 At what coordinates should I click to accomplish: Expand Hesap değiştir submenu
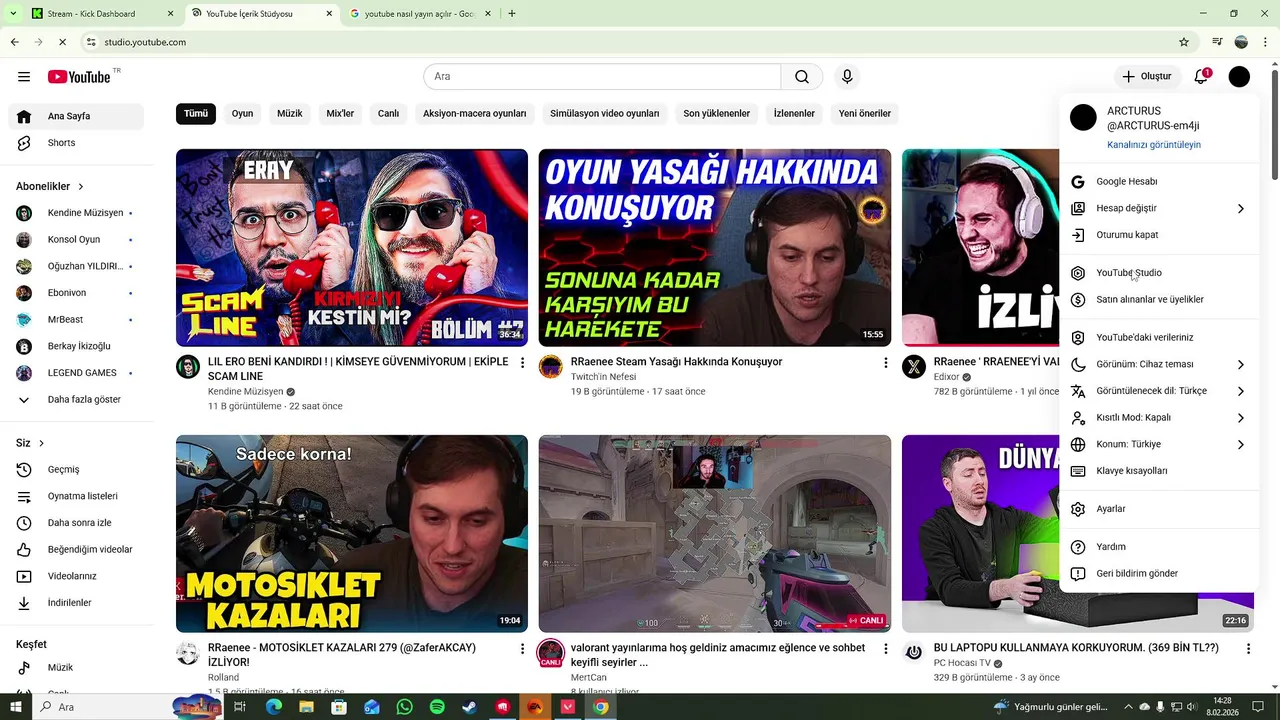1159,209
